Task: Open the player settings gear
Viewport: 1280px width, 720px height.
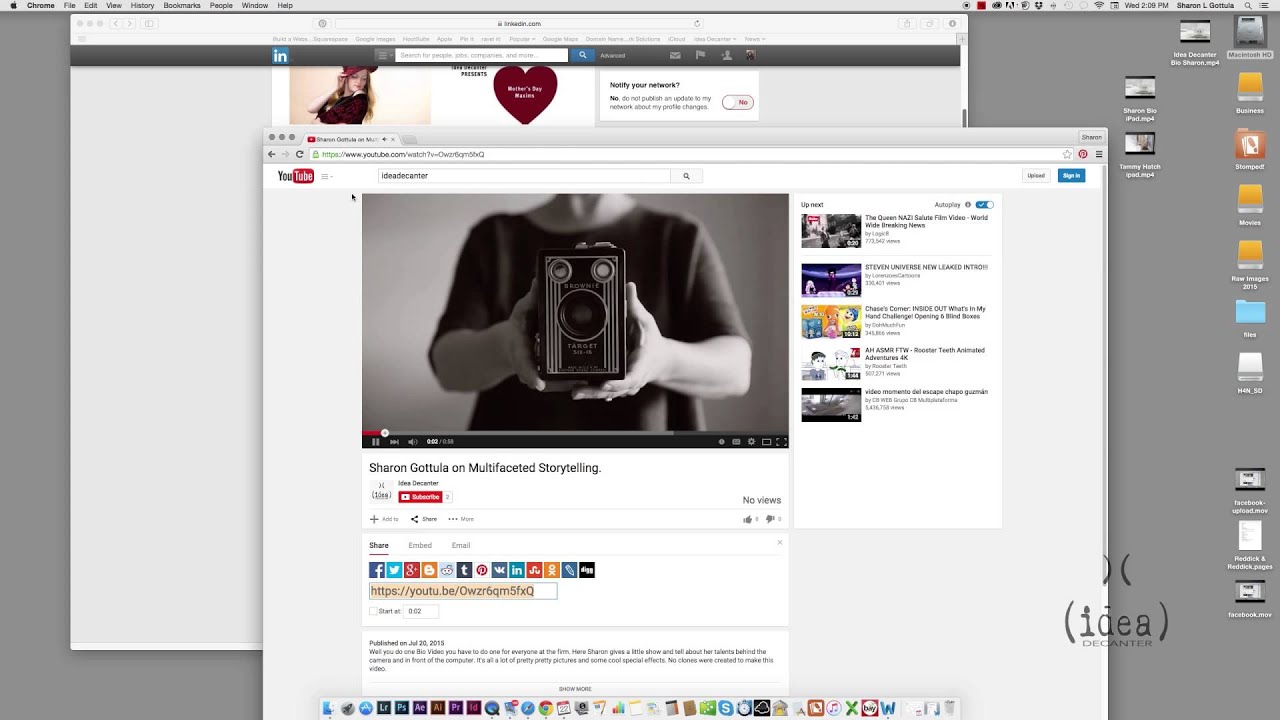Action: (751, 441)
